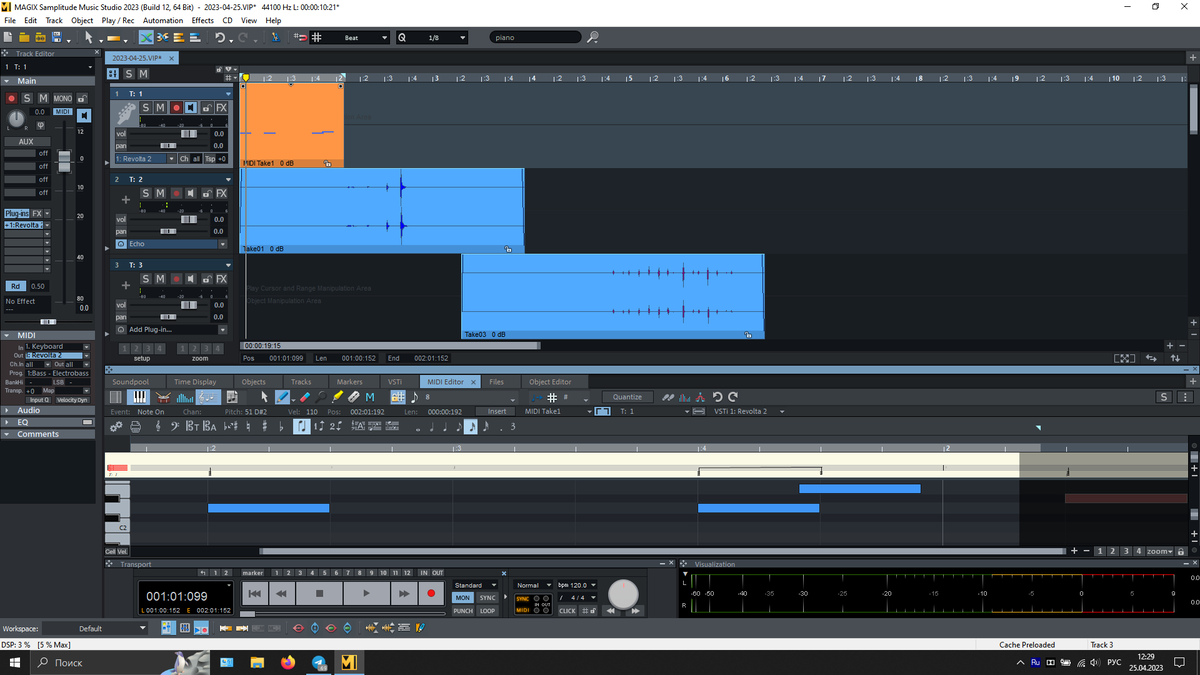Click the Quantize button

[x=627, y=397]
